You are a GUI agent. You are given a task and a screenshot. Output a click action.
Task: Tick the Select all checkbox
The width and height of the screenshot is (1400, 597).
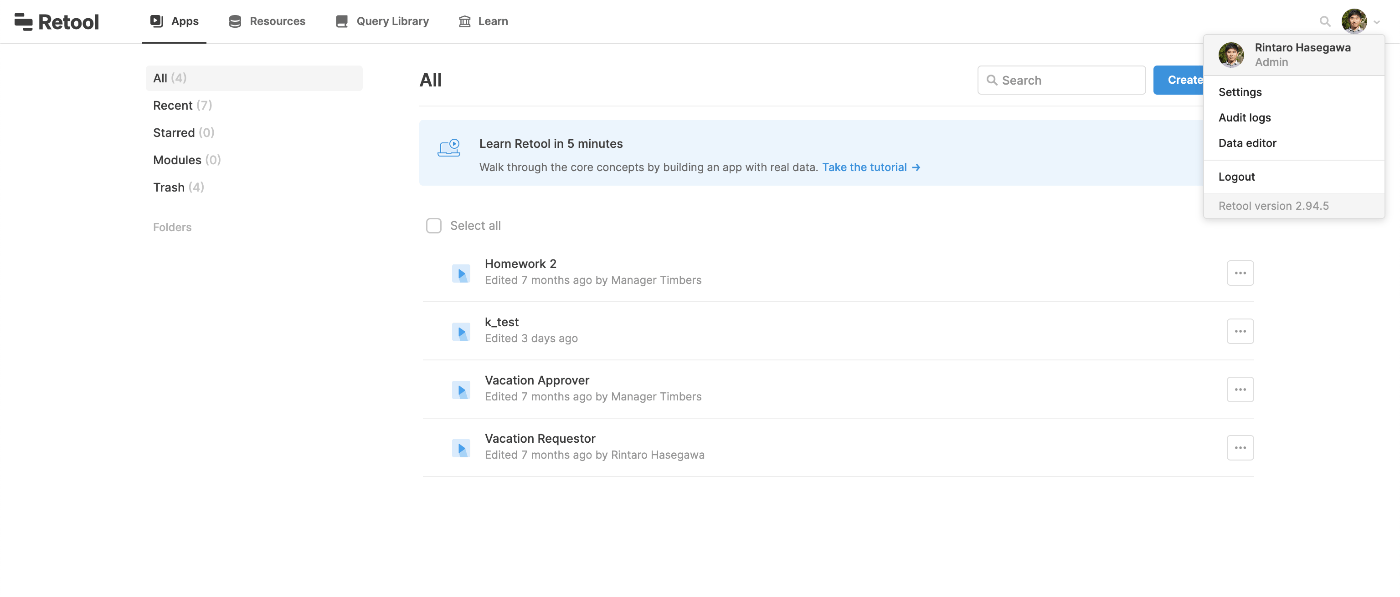(x=434, y=226)
